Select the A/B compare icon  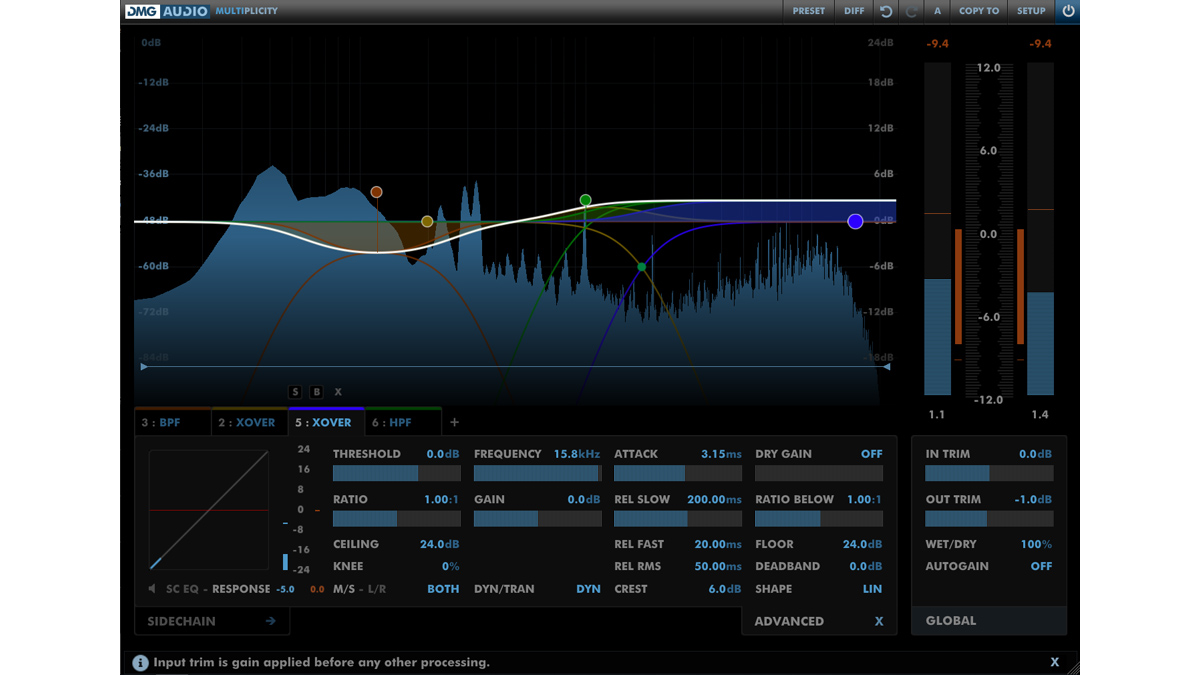click(x=936, y=11)
